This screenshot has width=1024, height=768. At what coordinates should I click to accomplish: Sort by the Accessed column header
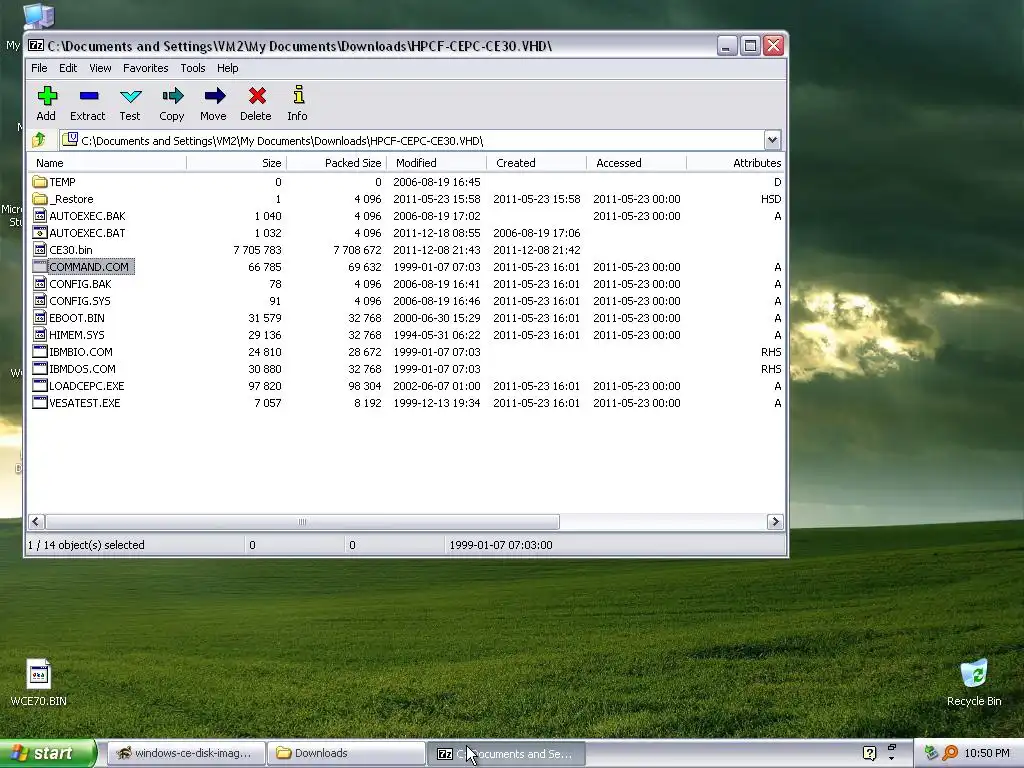pos(636,163)
